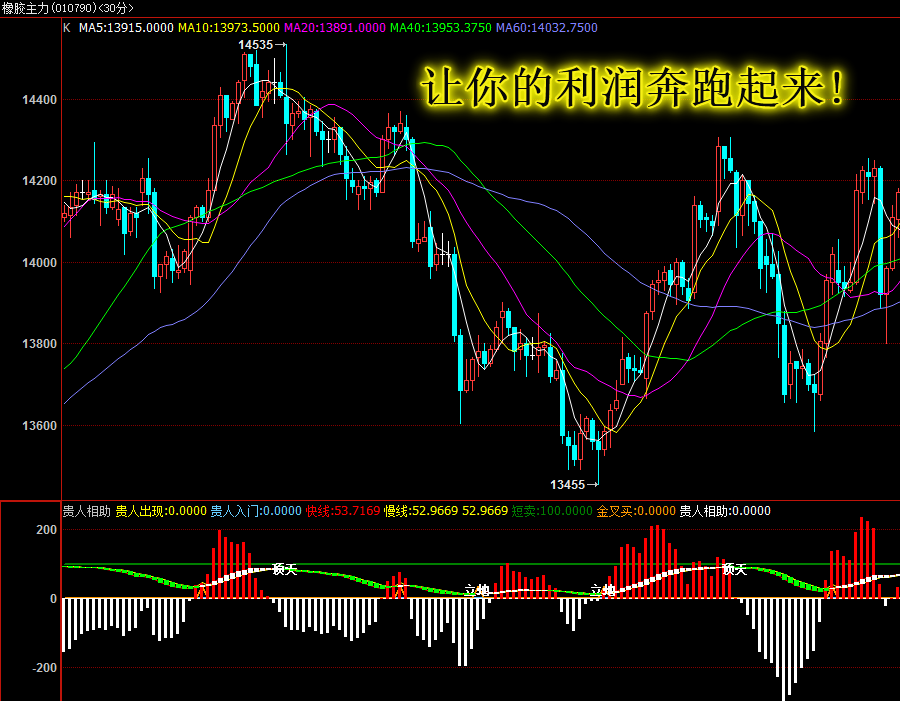The height and width of the screenshot is (701, 900).
Task: Select the MA10:13973.5000 indicator label
Action: (x=228, y=28)
